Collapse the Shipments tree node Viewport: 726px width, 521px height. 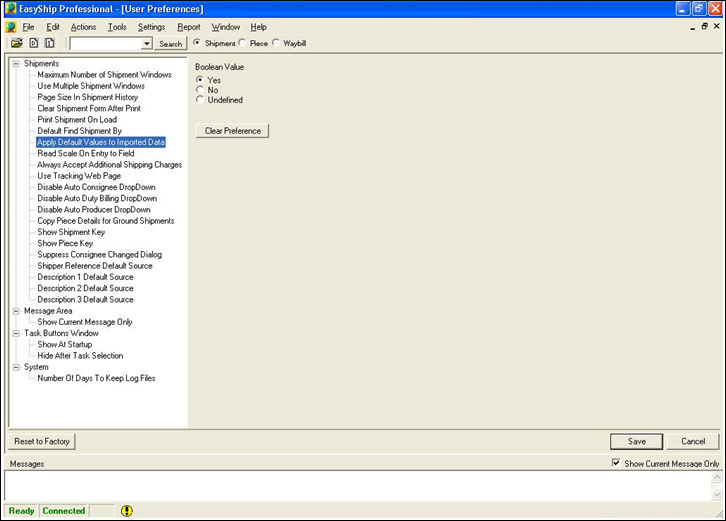[x=16, y=63]
